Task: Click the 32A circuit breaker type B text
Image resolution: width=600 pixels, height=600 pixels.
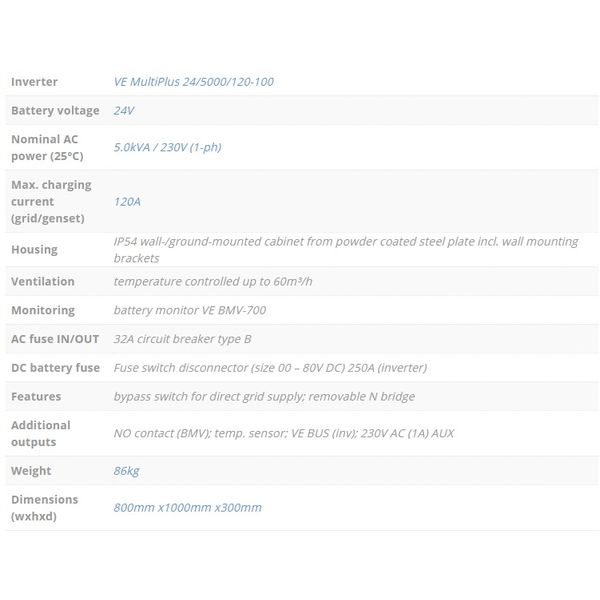Action: (183, 339)
